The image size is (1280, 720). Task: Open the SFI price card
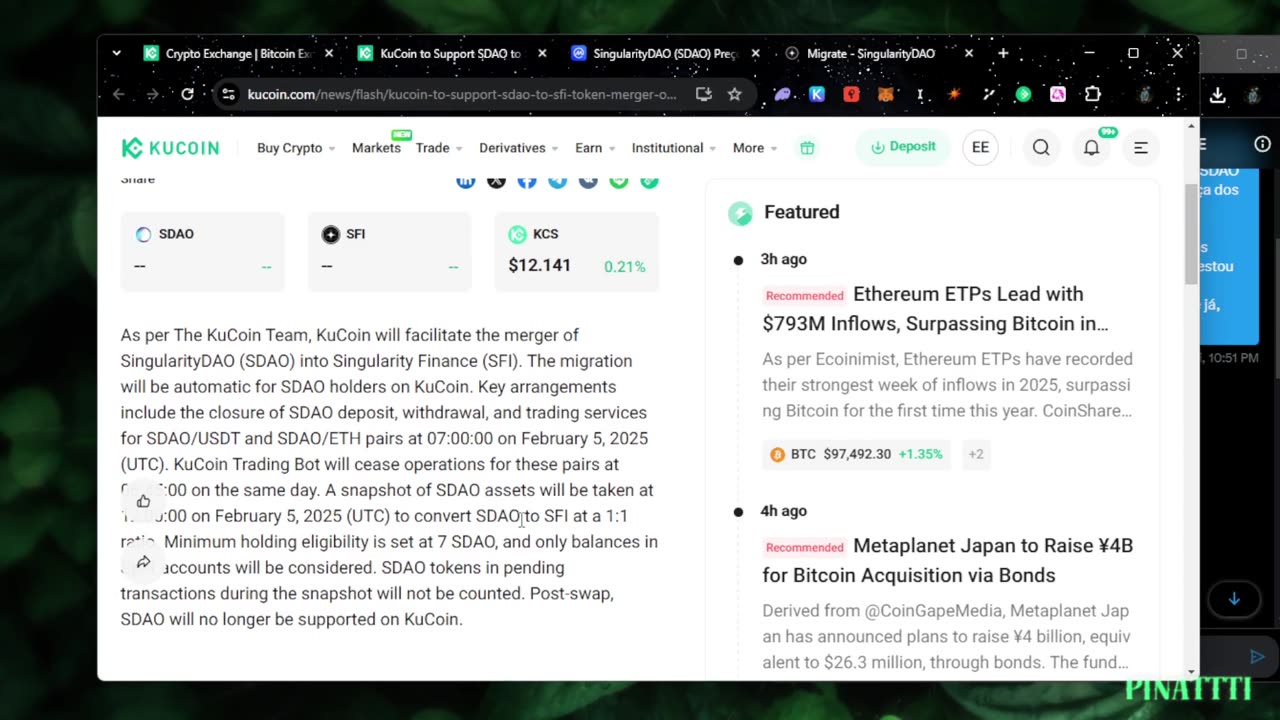coord(390,251)
